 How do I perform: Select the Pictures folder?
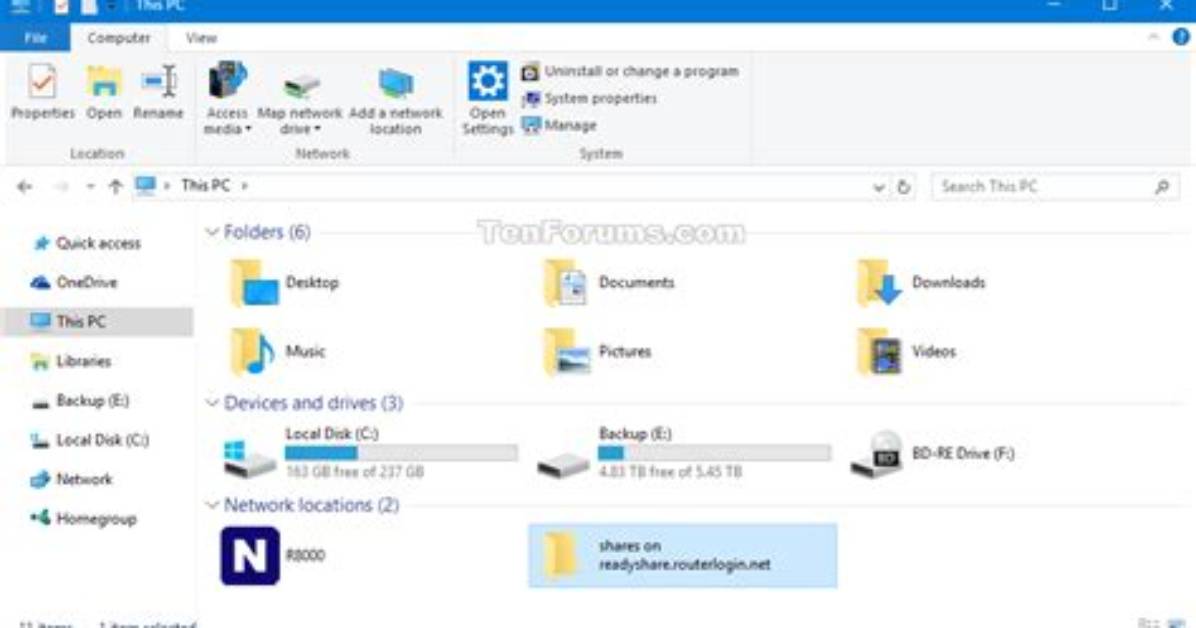[597, 352]
